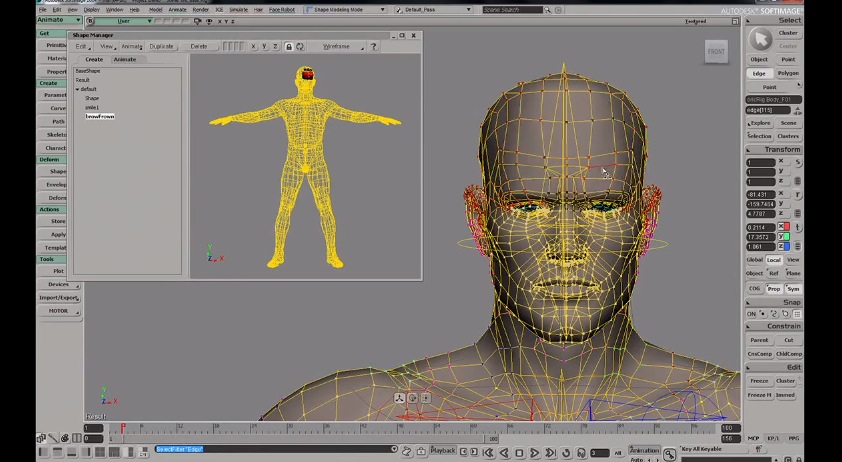This screenshot has width=842, height=462.
Task: Play animation backward
Action: click(504, 453)
